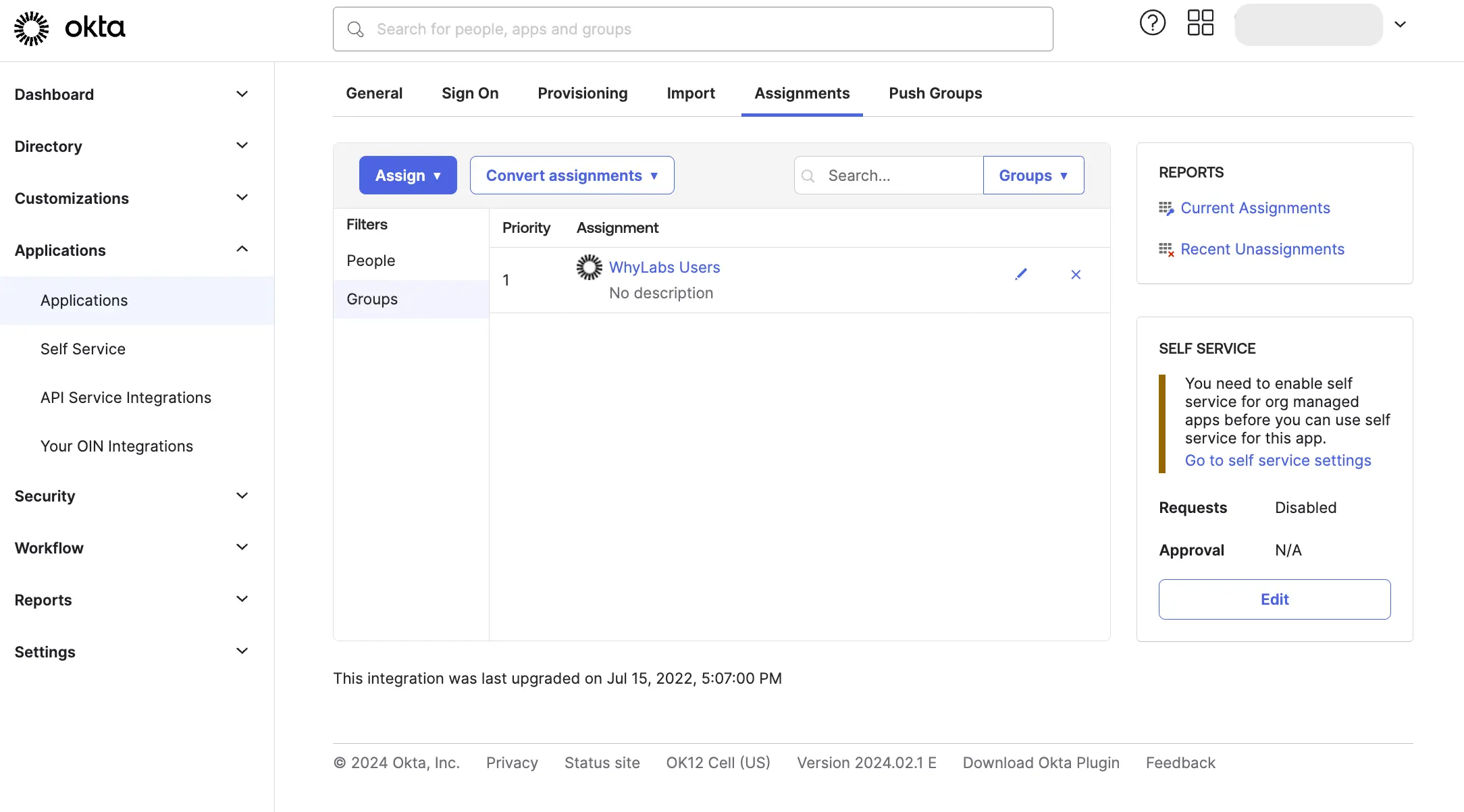Open the help question mark icon
Viewport: 1464px width, 812px height.
[x=1152, y=22]
